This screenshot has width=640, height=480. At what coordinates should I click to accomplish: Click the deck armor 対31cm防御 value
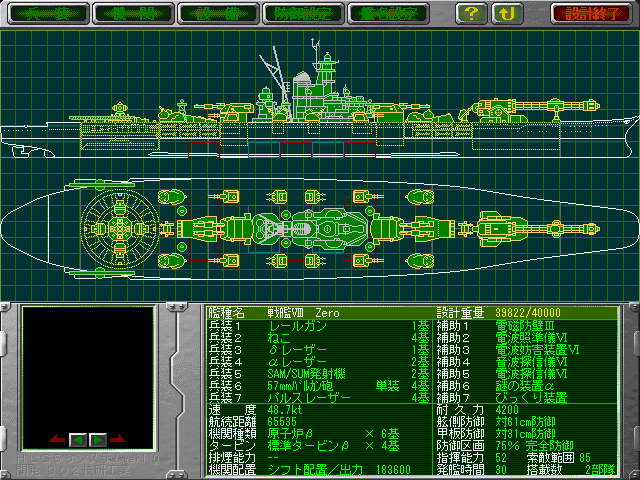point(525,433)
